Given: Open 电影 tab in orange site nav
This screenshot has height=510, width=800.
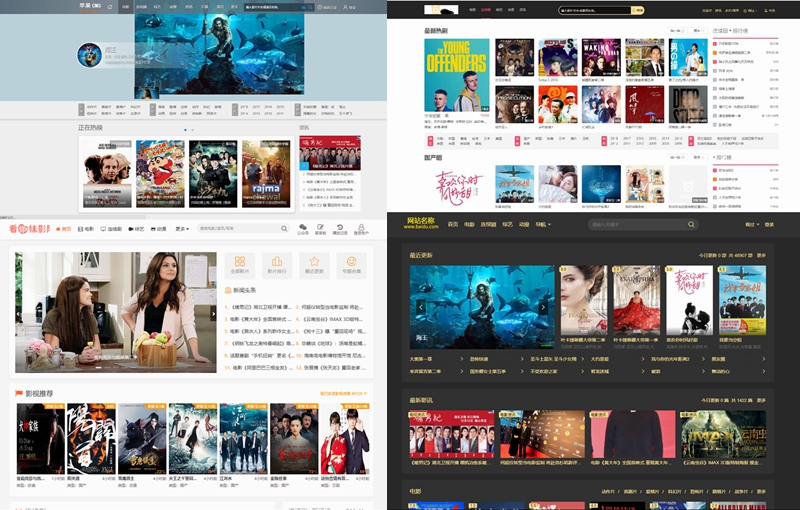Looking at the screenshot, I should coord(86,229).
